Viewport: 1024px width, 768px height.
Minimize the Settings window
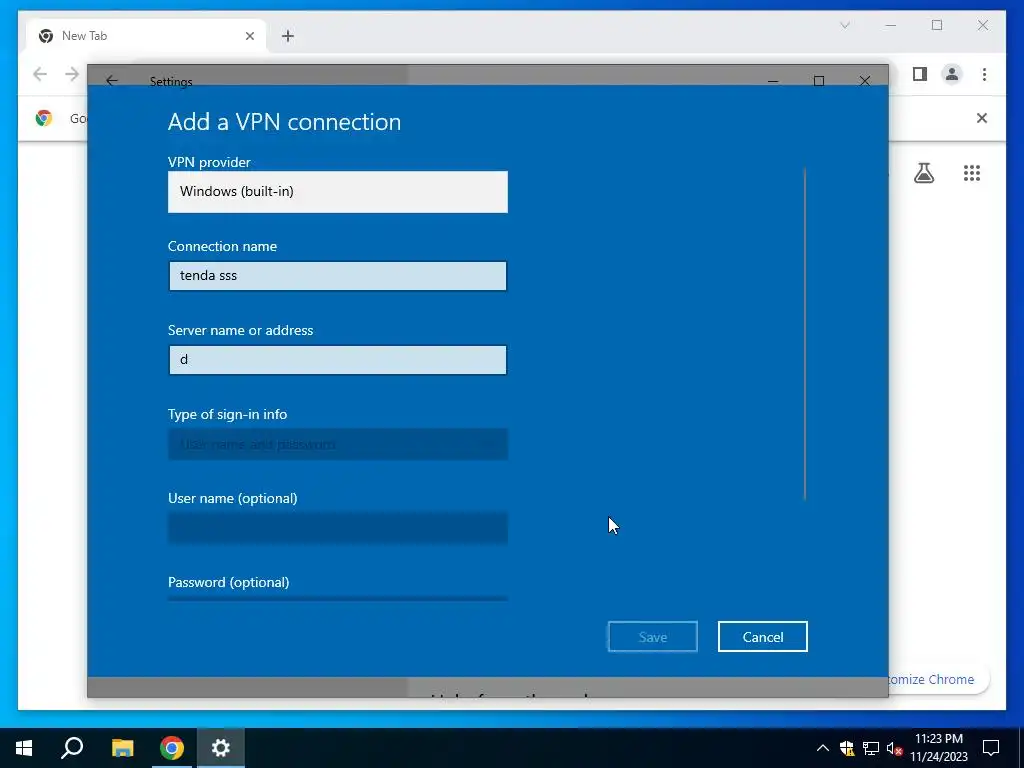[773, 80]
